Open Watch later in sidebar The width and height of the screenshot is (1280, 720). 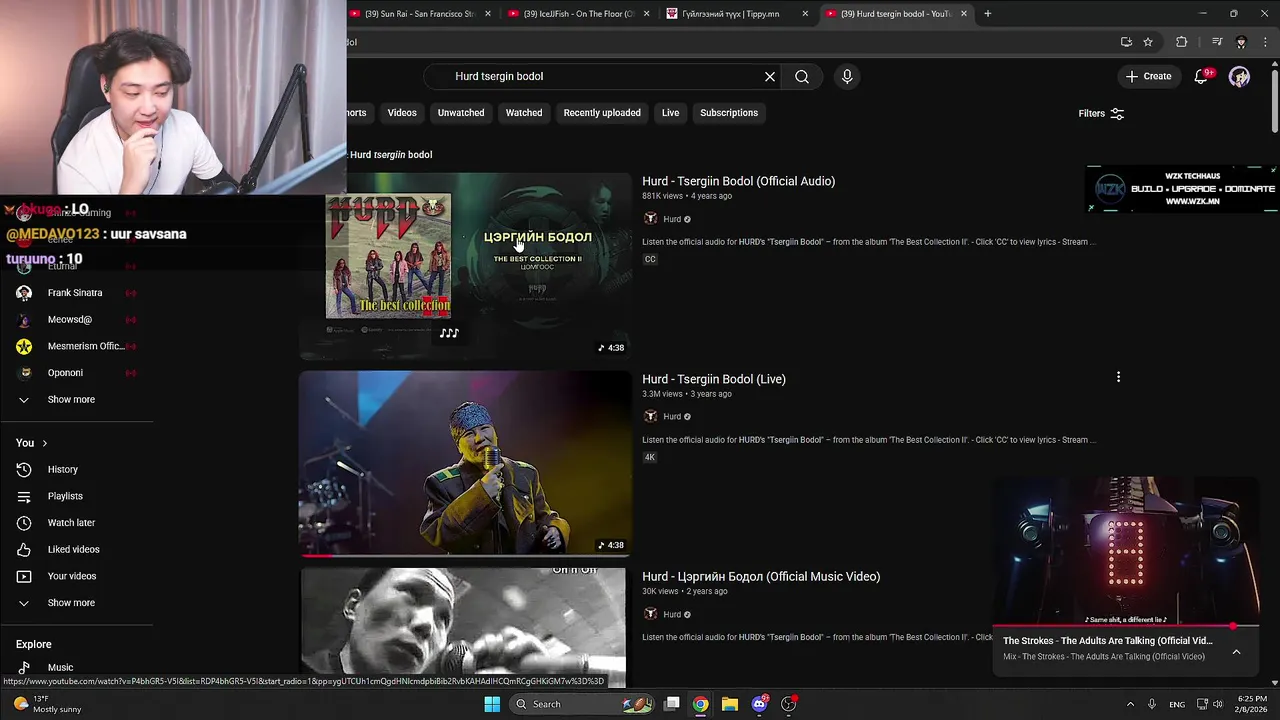[x=71, y=523]
